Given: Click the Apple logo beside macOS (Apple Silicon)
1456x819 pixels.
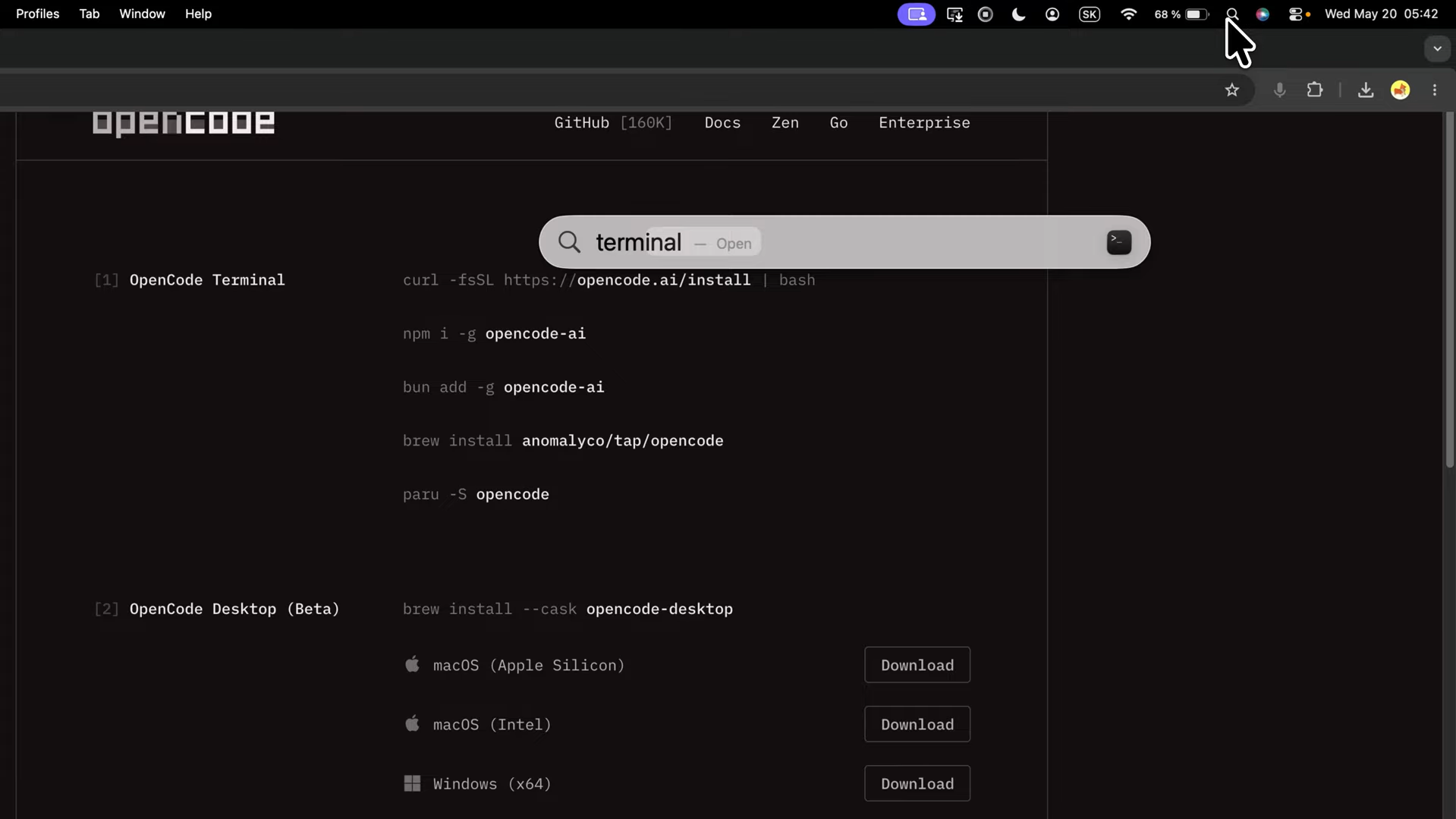Looking at the screenshot, I should (x=412, y=665).
